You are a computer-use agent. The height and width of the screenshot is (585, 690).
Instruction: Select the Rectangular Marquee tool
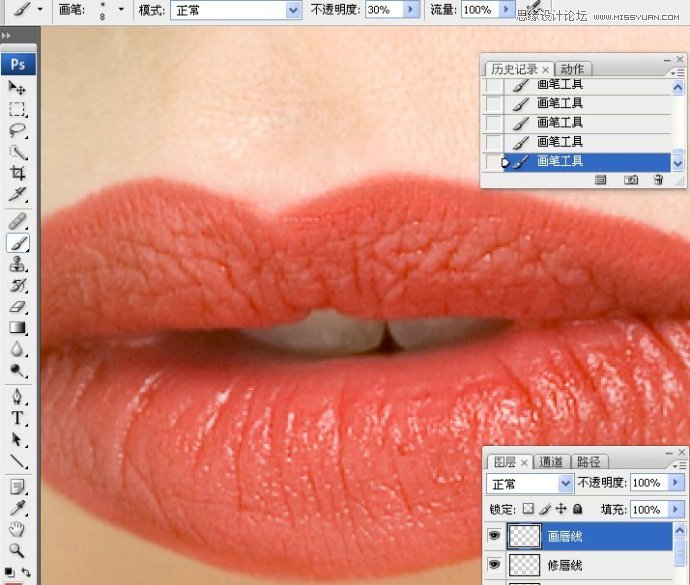coord(17,109)
